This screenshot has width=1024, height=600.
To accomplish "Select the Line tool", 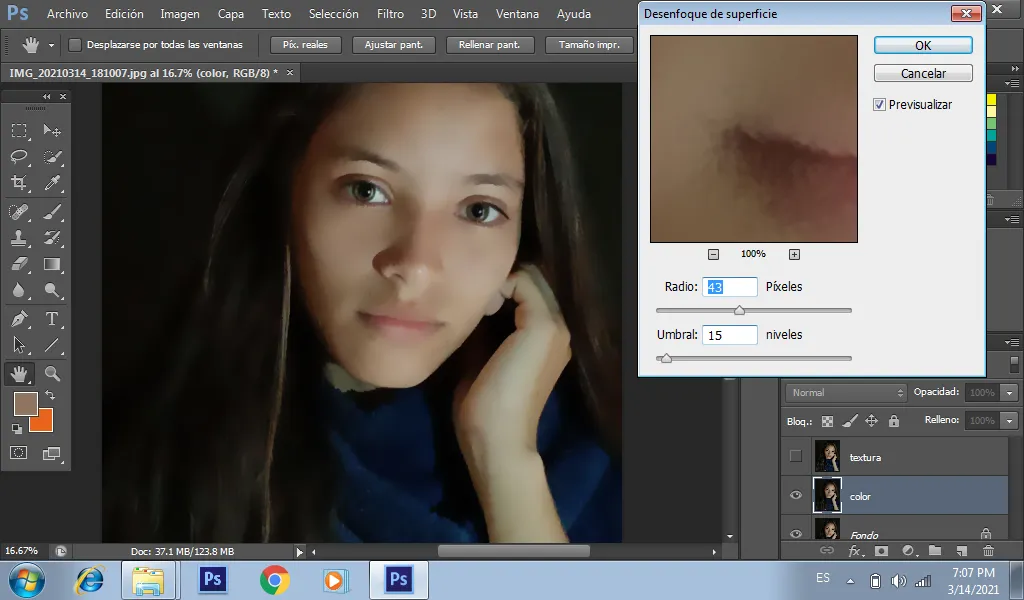I will coord(52,345).
